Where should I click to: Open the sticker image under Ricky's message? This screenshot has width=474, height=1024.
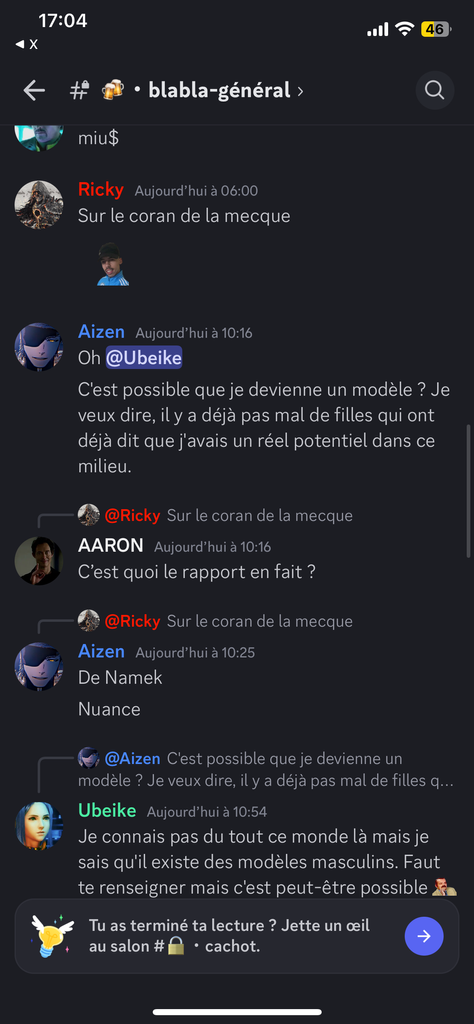[113, 264]
